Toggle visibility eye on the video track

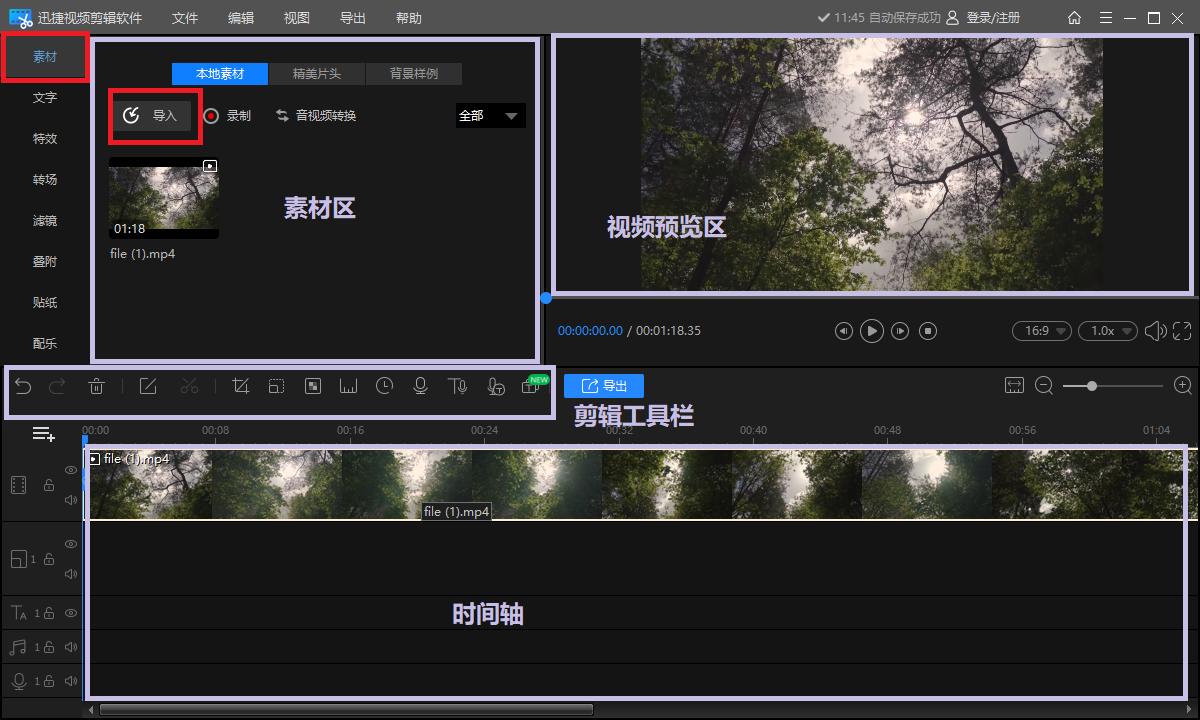click(x=71, y=470)
